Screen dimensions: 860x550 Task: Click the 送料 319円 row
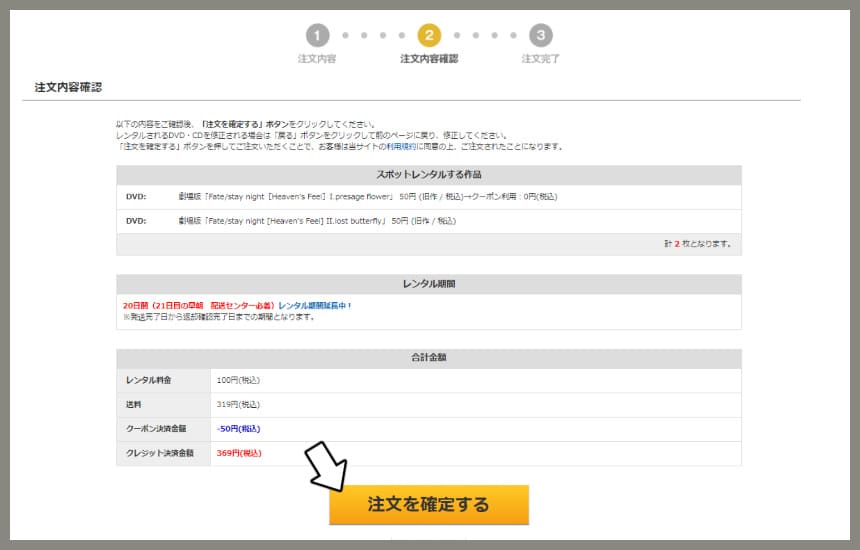point(429,405)
